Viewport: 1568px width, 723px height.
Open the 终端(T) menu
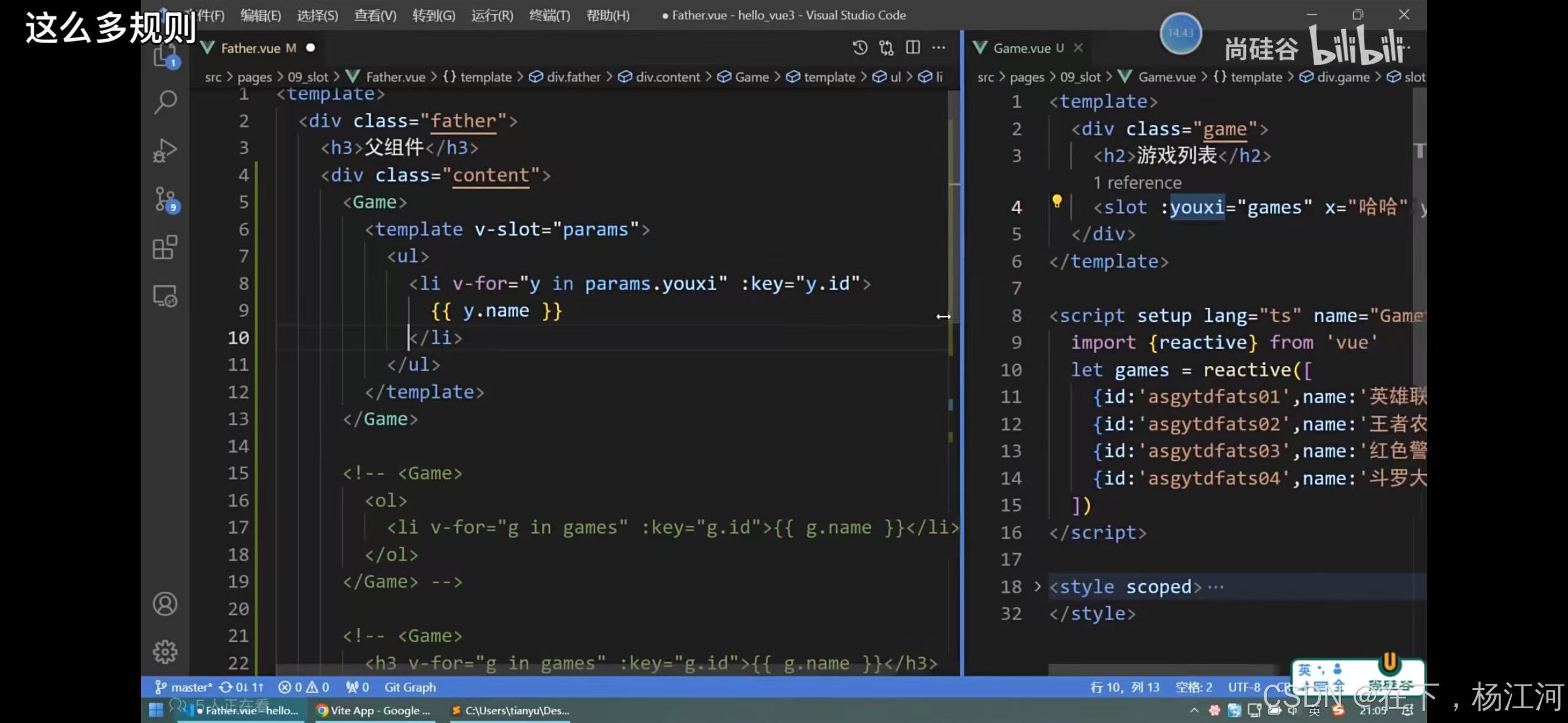coord(549,15)
